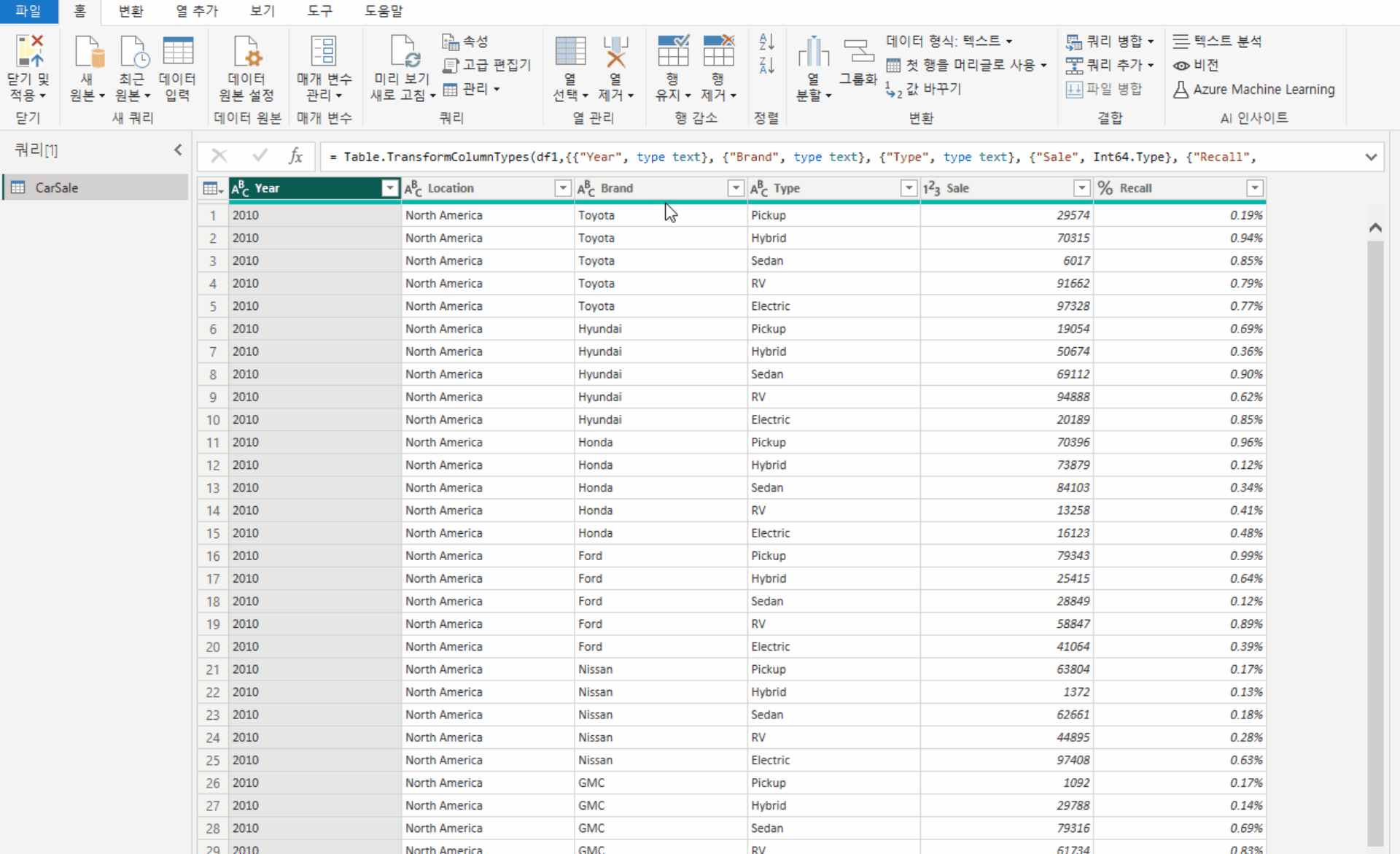Open the 새 원본 source icon
Viewport: 1400px width, 854px height.
(x=89, y=51)
